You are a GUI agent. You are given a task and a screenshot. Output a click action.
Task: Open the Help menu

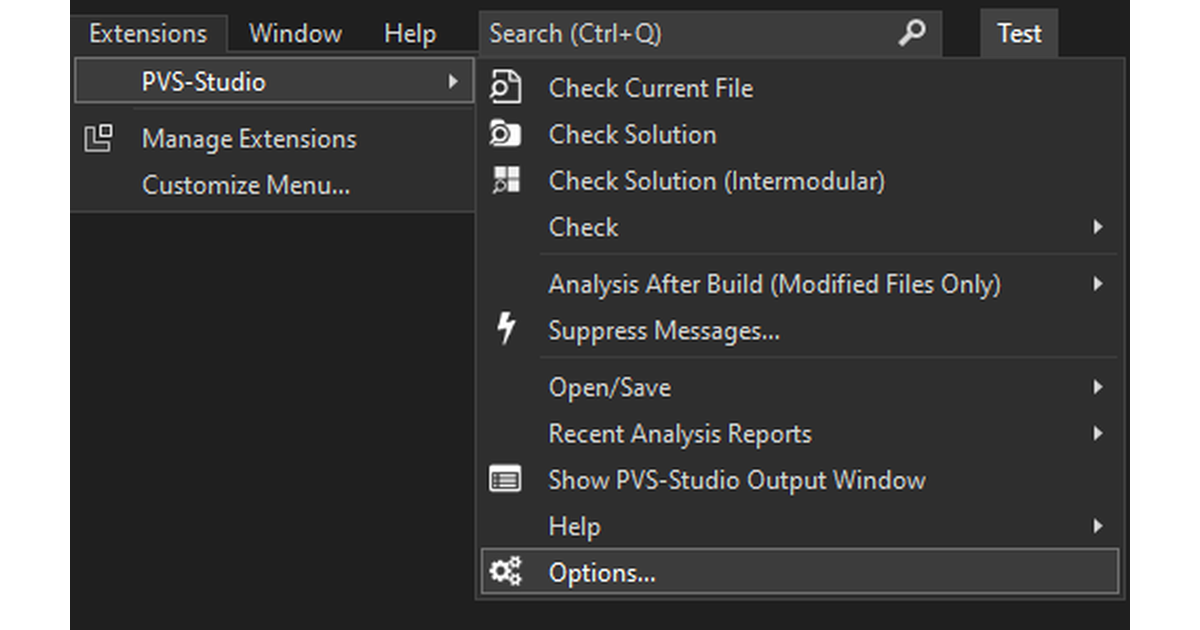point(410,33)
